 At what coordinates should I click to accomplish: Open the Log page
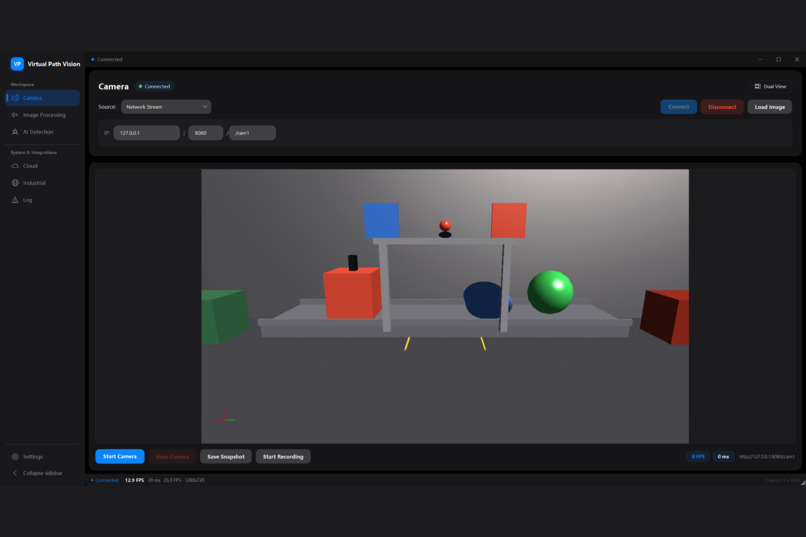pos(43,200)
